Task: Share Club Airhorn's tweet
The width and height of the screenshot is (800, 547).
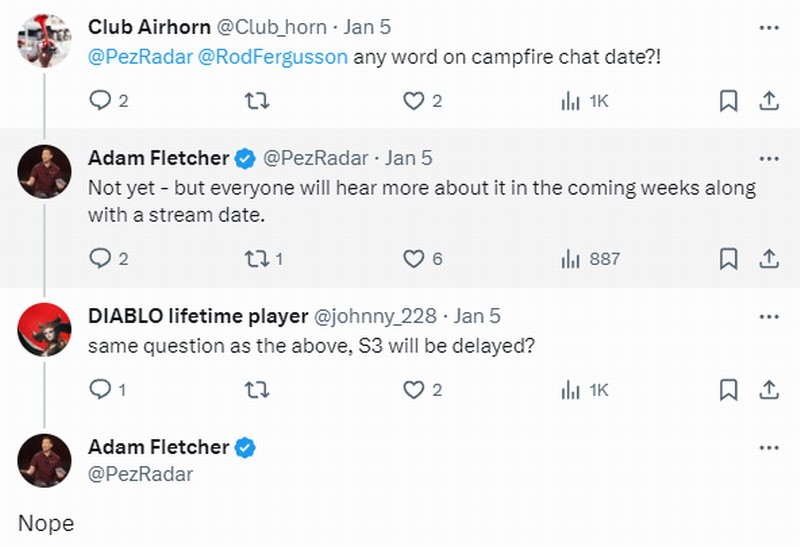Action: [x=768, y=101]
